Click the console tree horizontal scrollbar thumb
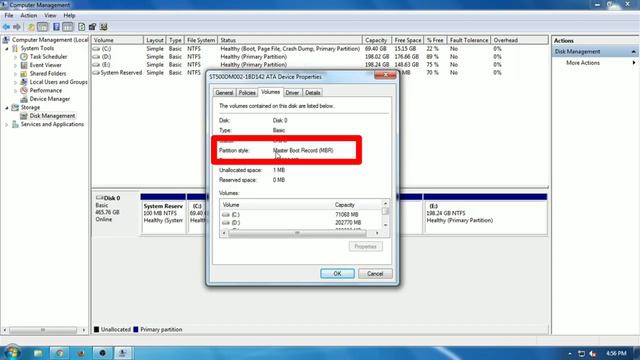Screen dimensions: 640x360 coord(43,330)
